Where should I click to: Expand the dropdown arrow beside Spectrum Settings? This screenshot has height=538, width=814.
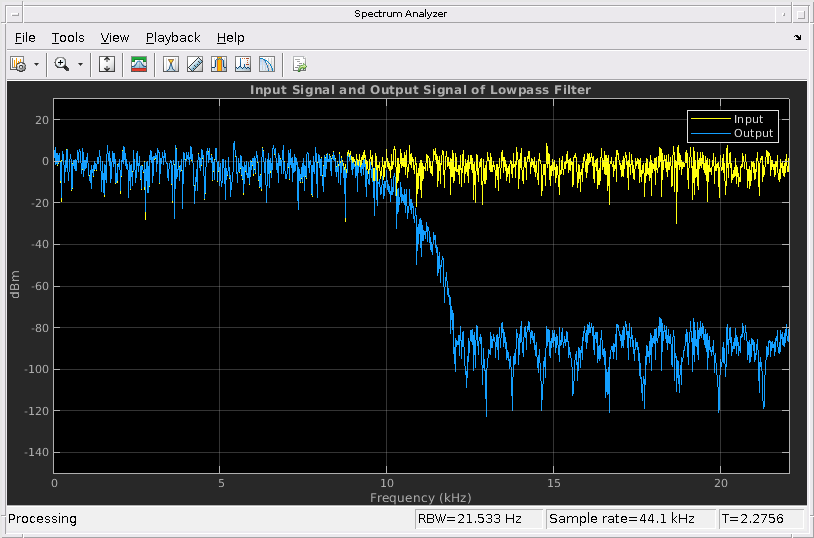(x=36, y=64)
